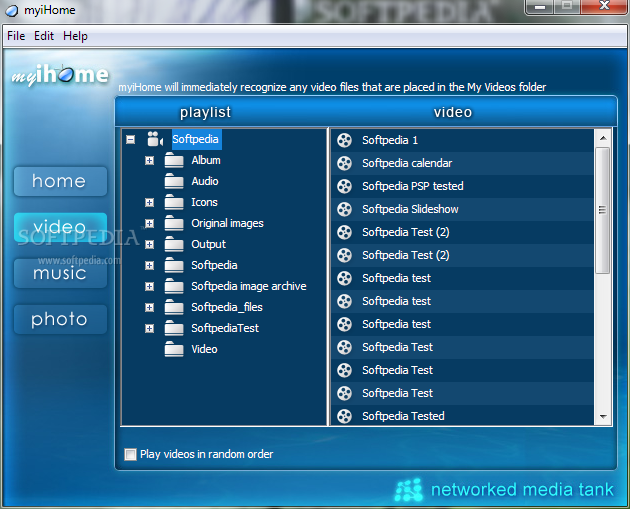The image size is (630, 509).
Task: Click the networked media tank logo icon
Action: (408, 490)
